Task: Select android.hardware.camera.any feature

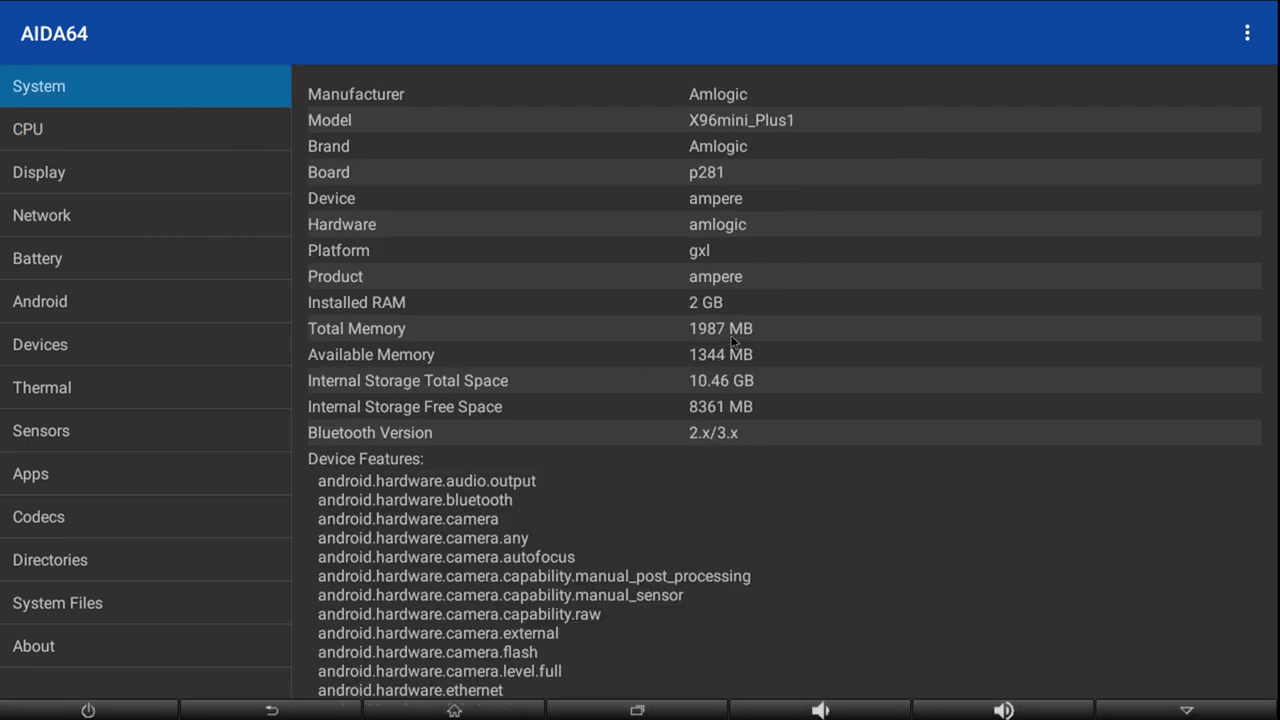Action: point(423,538)
